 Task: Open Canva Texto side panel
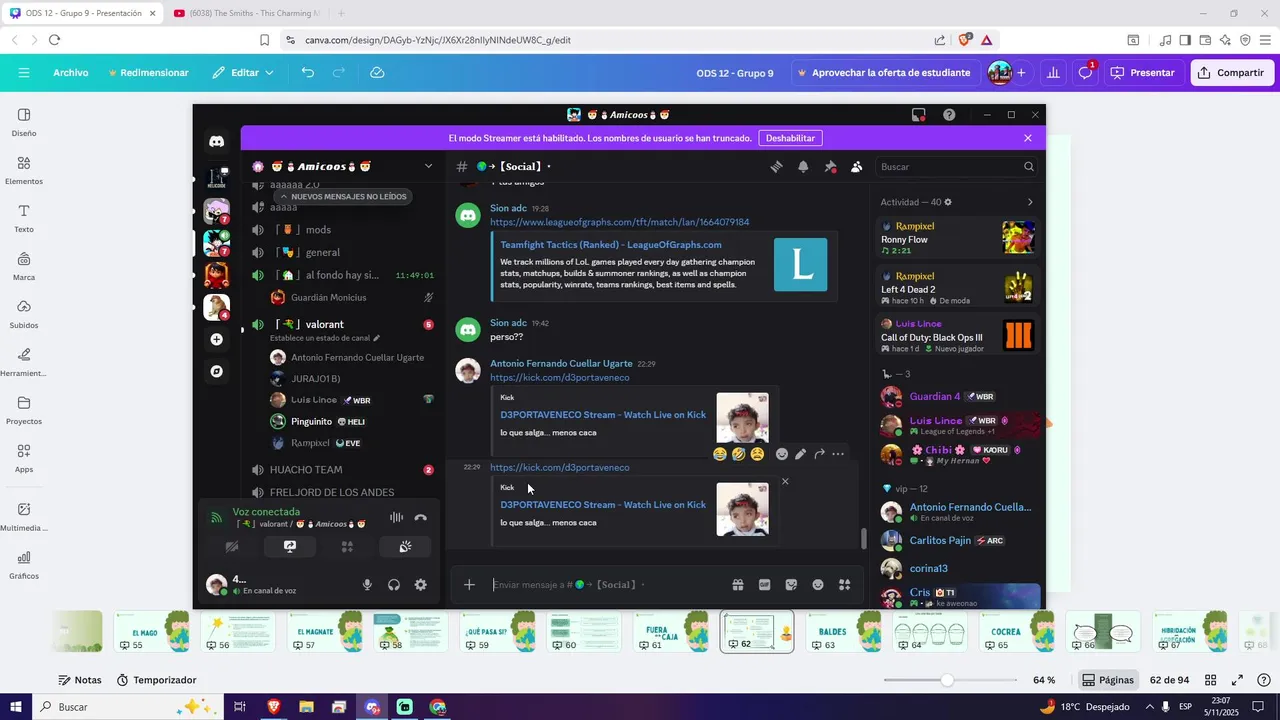[x=24, y=218]
